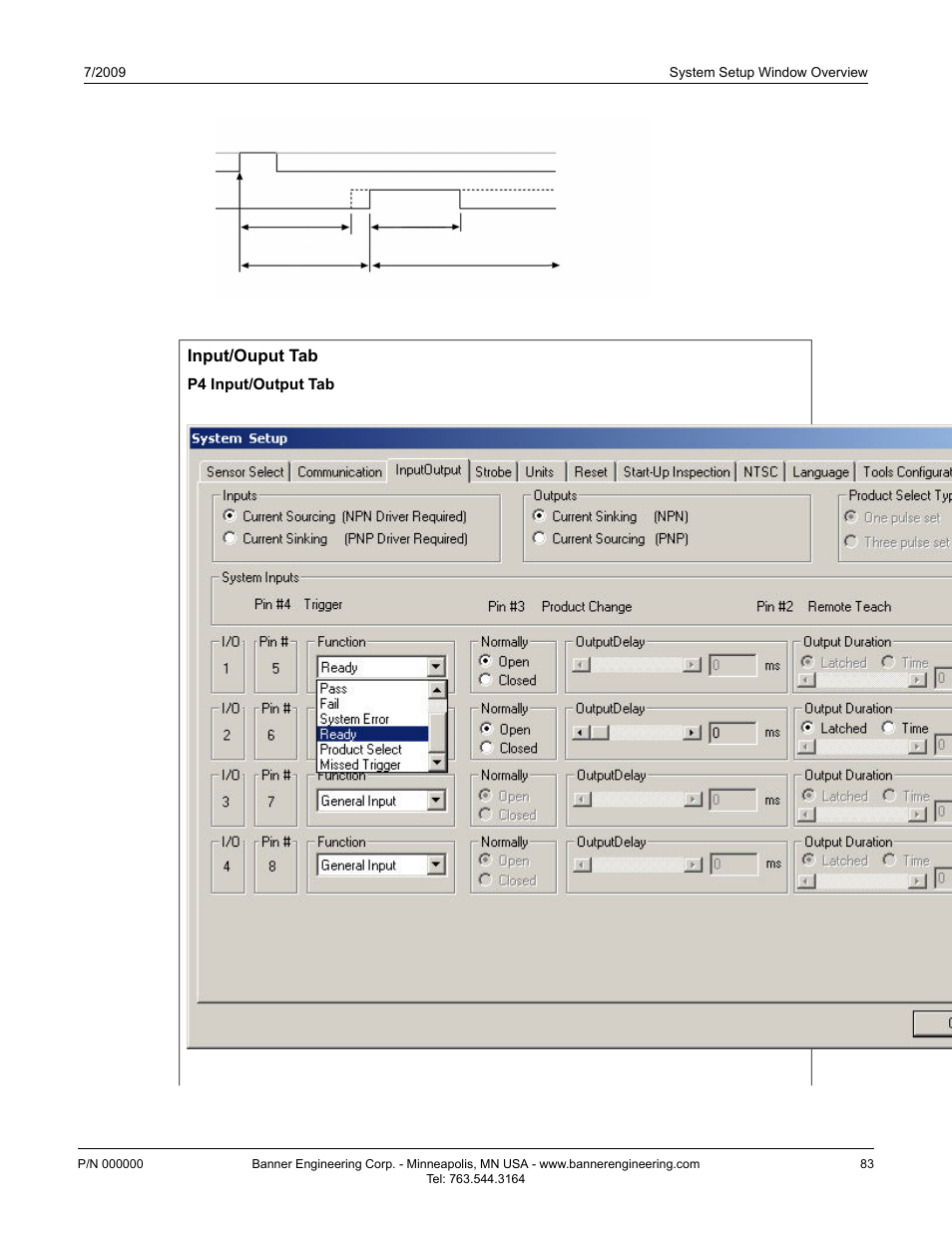952x1233 pixels.
Task: Choose Fail from function list
Action: click(x=372, y=704)
